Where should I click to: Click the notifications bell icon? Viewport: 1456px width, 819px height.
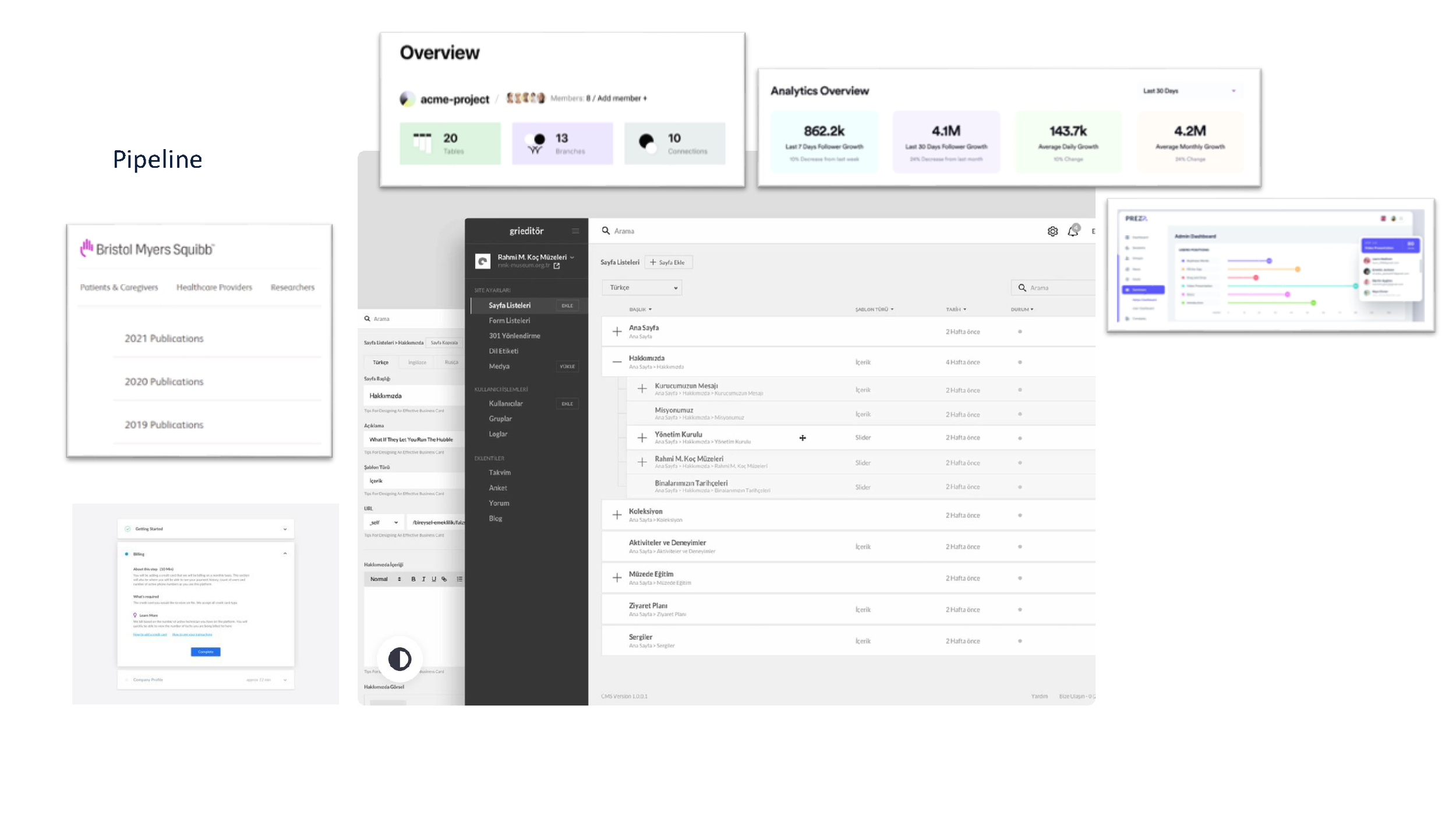(1073, 231)
